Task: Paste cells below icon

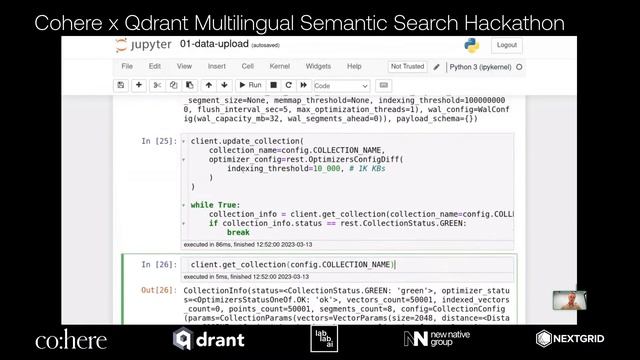Action: point(190,85)
